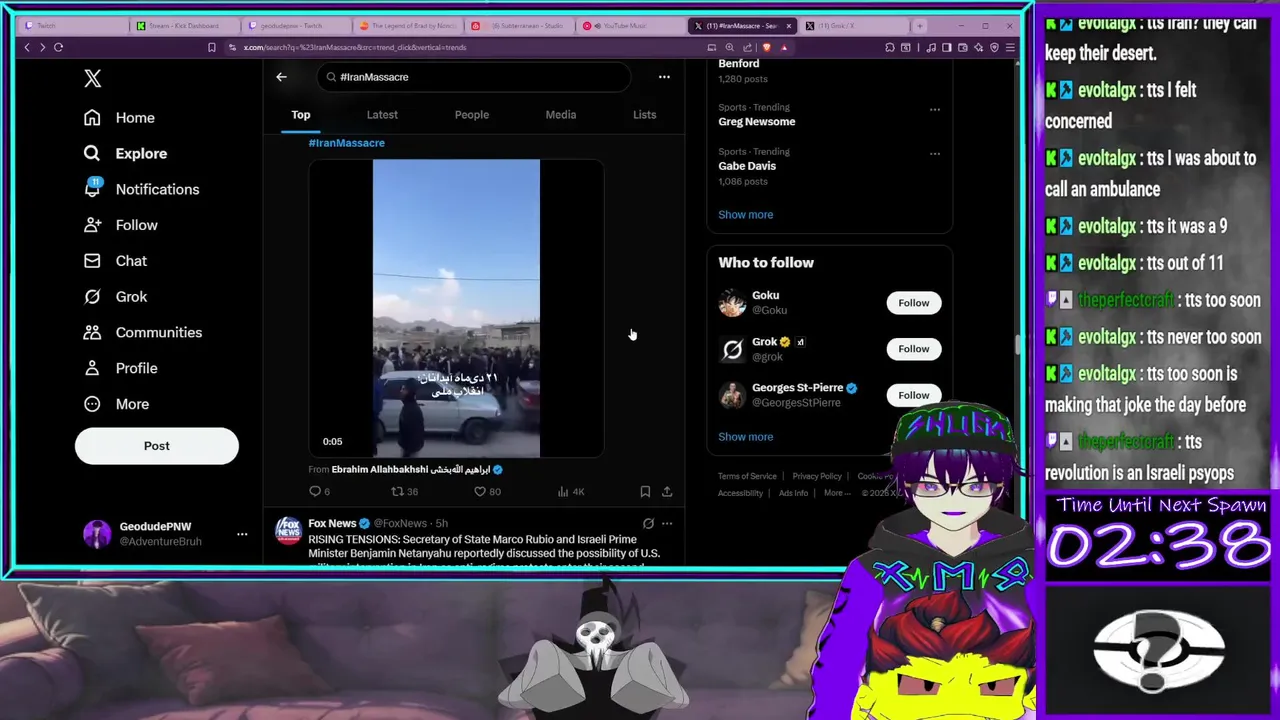
Task: Follow the Goku account
Action: 914,303
